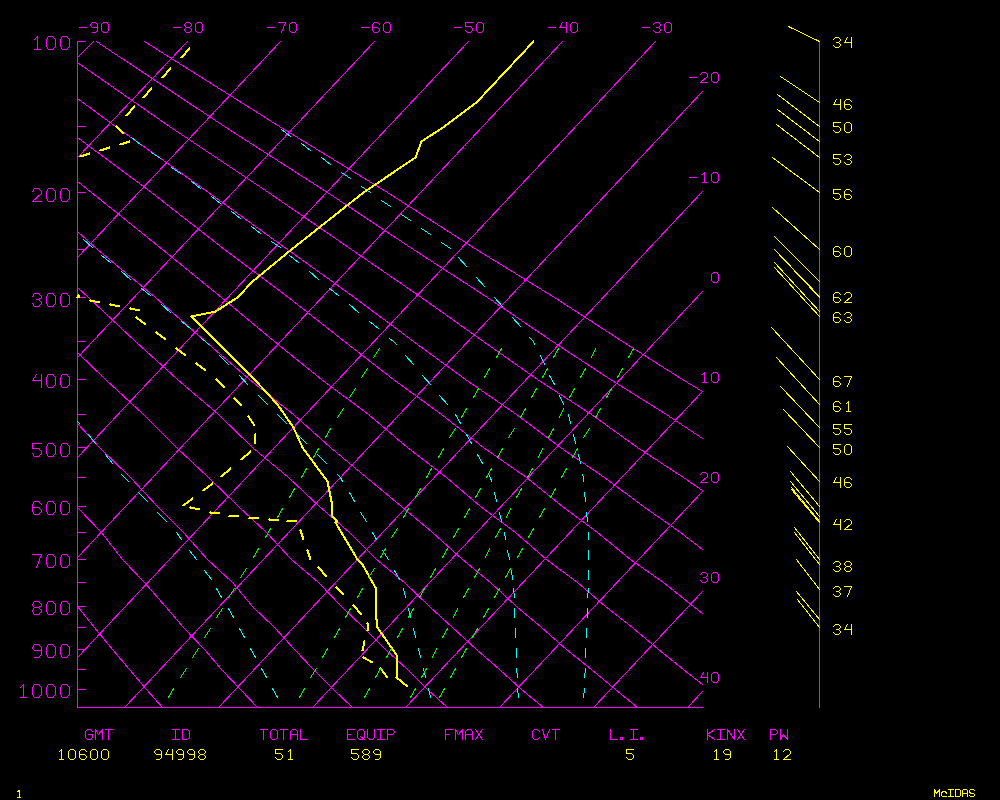The image size is (1000, 800).
Task: Click the KINX value 19
Action: click(x=722, y=755)
